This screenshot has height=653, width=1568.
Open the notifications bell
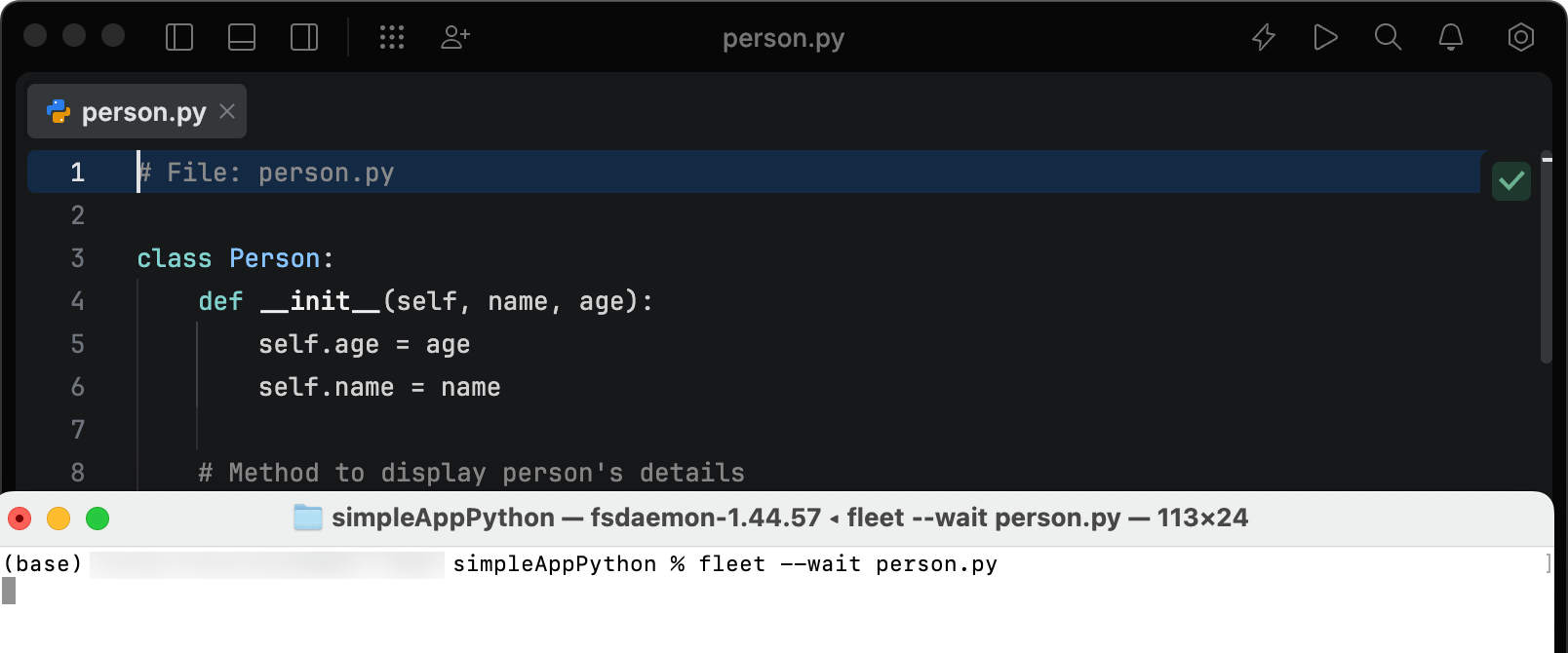tap(1450, 38)
